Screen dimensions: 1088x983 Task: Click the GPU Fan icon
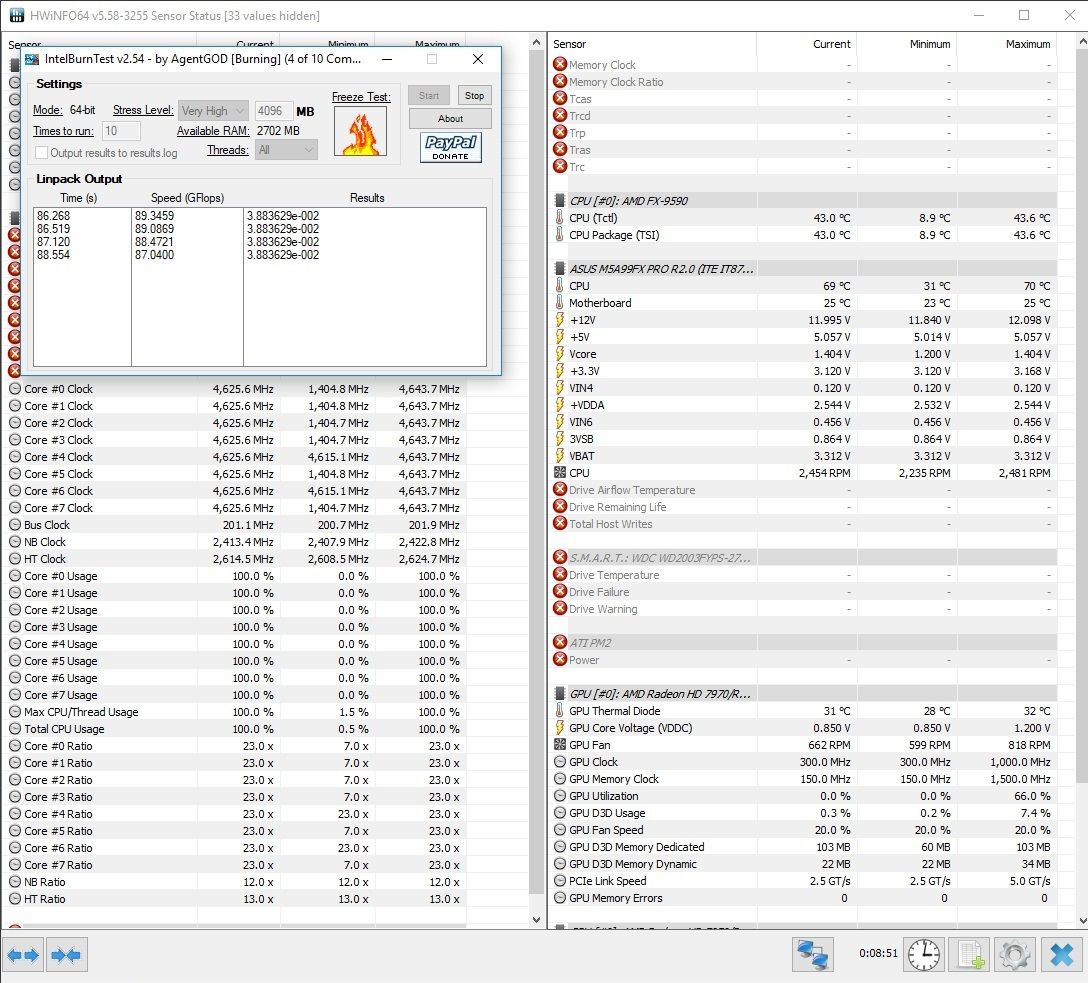(x=559, y=744)
